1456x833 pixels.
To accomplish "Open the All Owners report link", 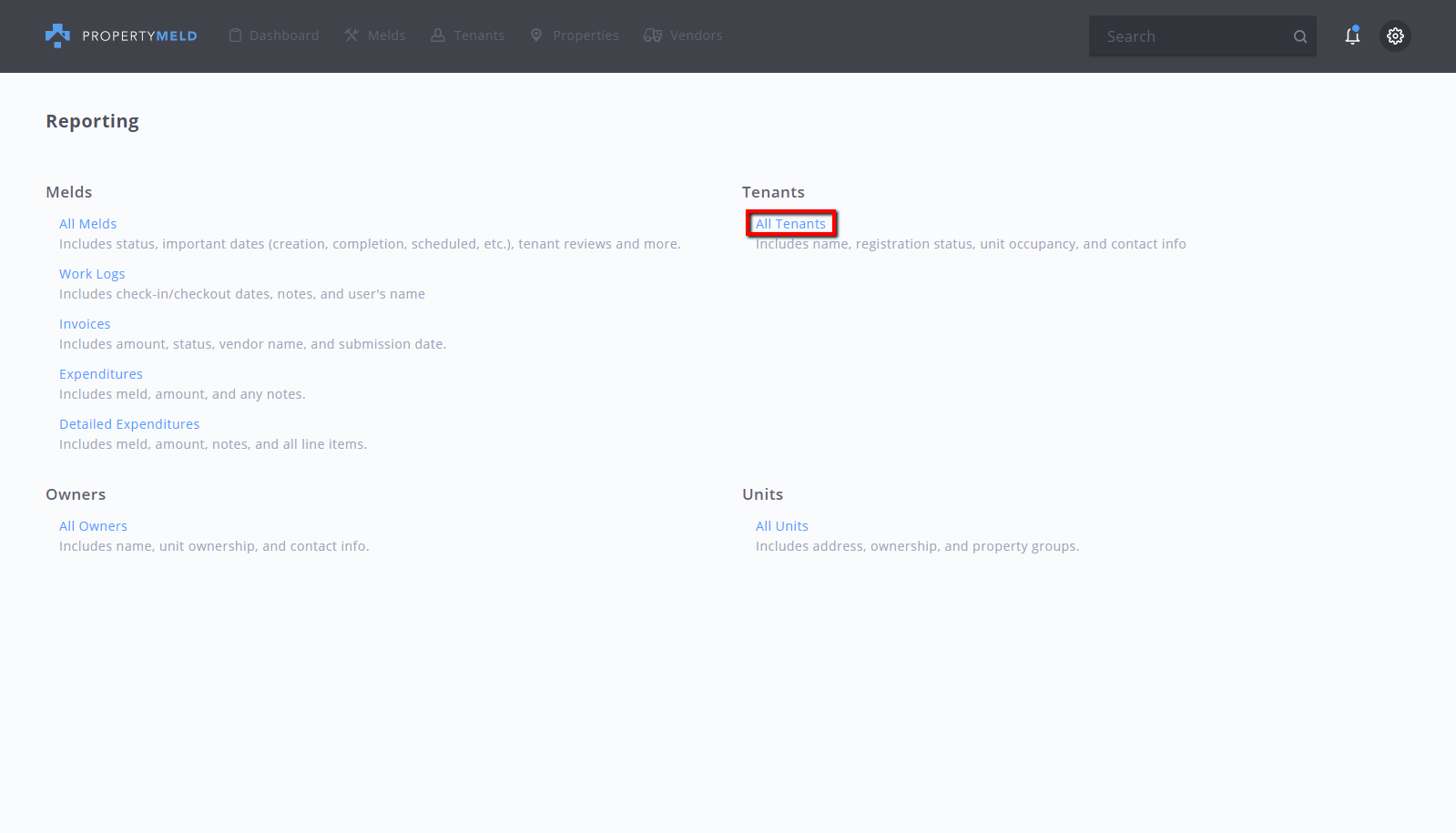I will [x=93, y=526].
